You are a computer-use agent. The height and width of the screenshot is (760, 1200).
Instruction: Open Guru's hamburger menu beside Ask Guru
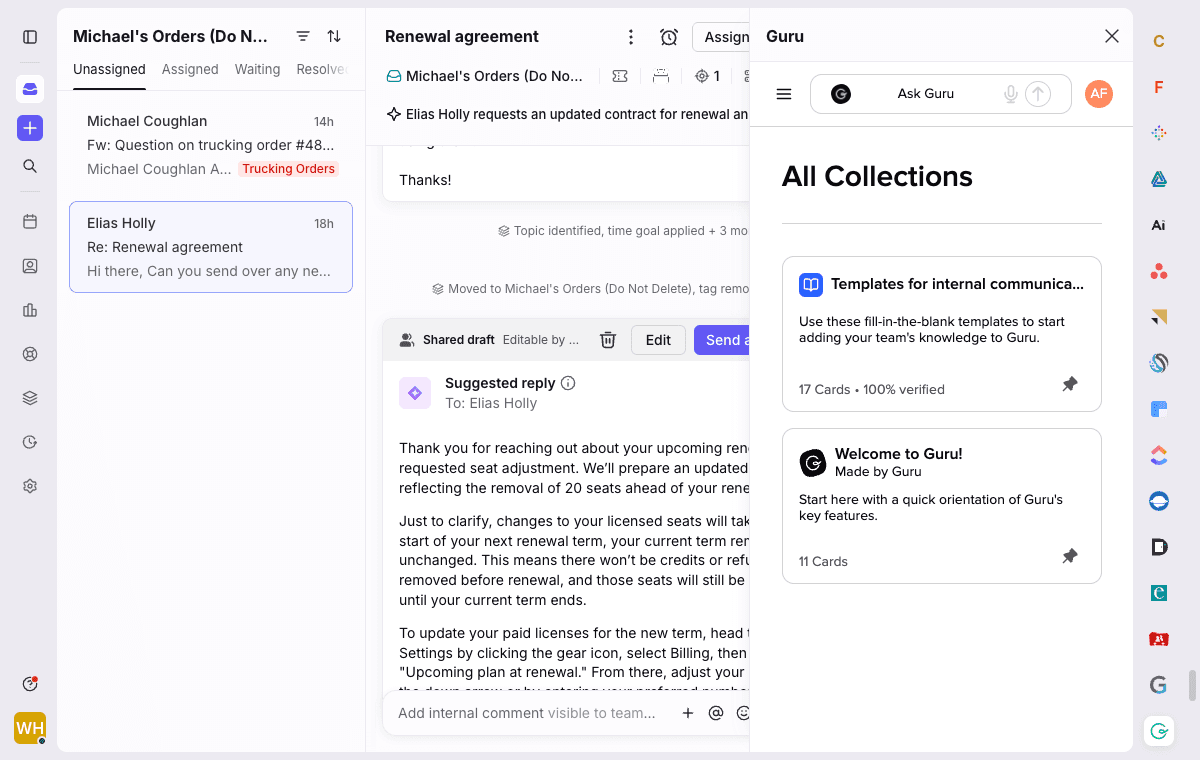tap(784, 93)
